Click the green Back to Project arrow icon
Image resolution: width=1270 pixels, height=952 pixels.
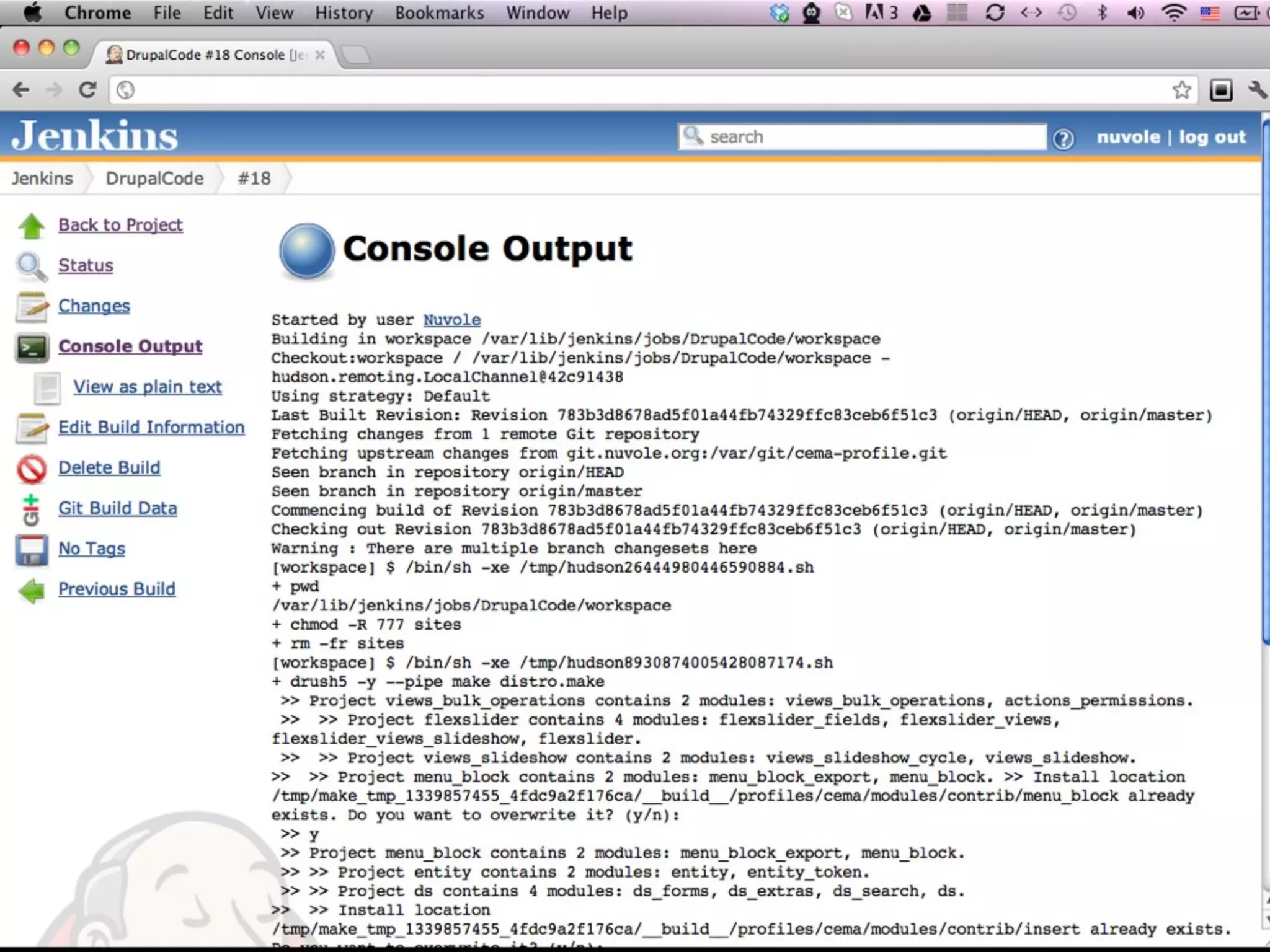pyautogui.click(x=31, y=226)
